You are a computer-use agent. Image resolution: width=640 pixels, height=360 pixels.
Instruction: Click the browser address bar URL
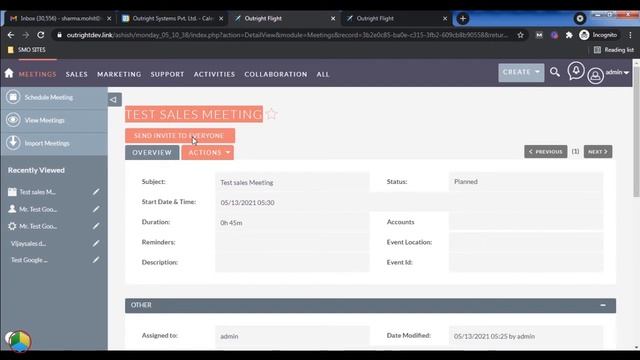(287, 35)
